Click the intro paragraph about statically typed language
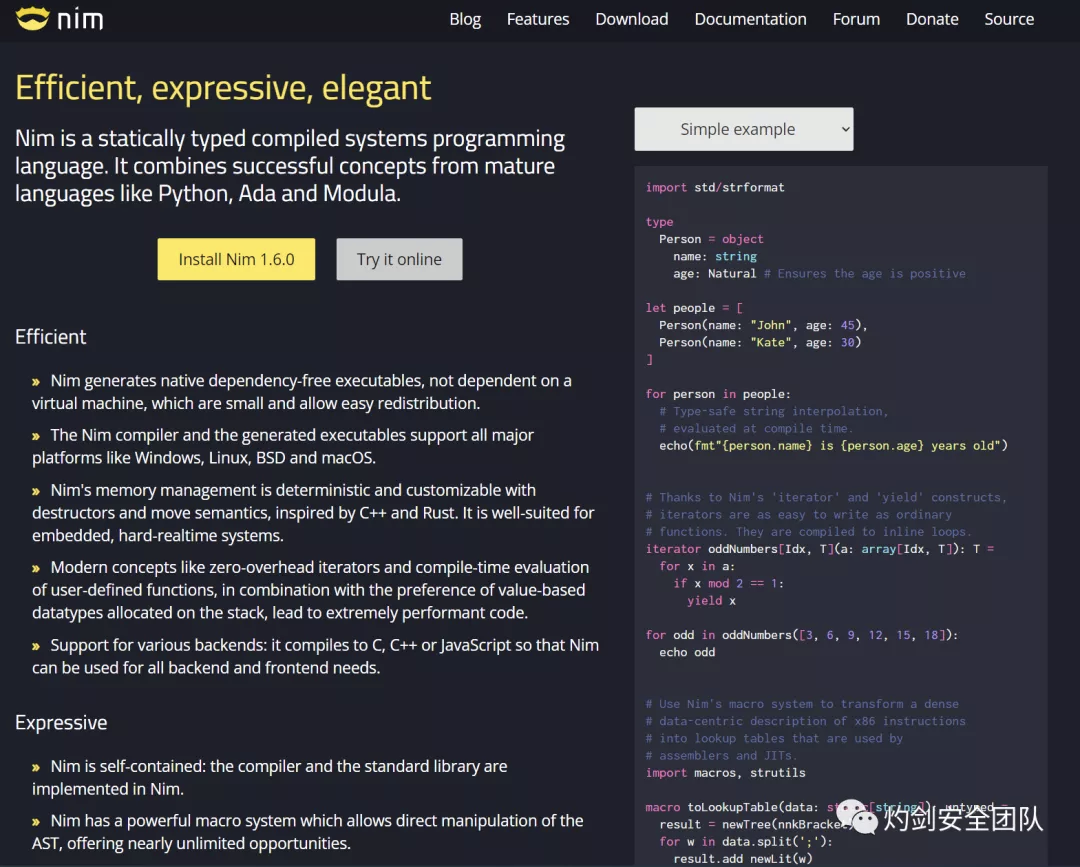1080x867 pixels. coord(290,166)
